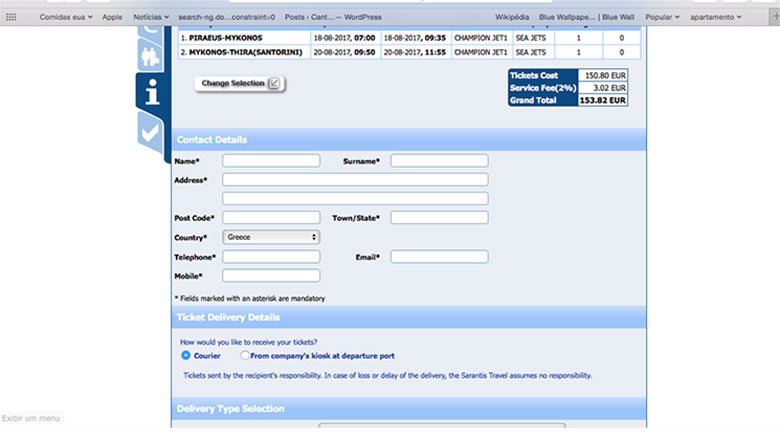Click the 150.80 EUR tickets cost value
Image resolution: width=780 pixels, height=442 pixels.
click(602, 76)
